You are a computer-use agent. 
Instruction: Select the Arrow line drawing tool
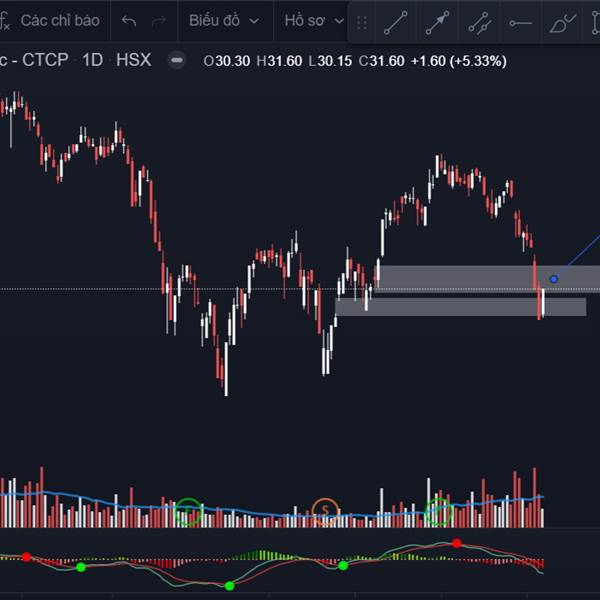(437, 23)
